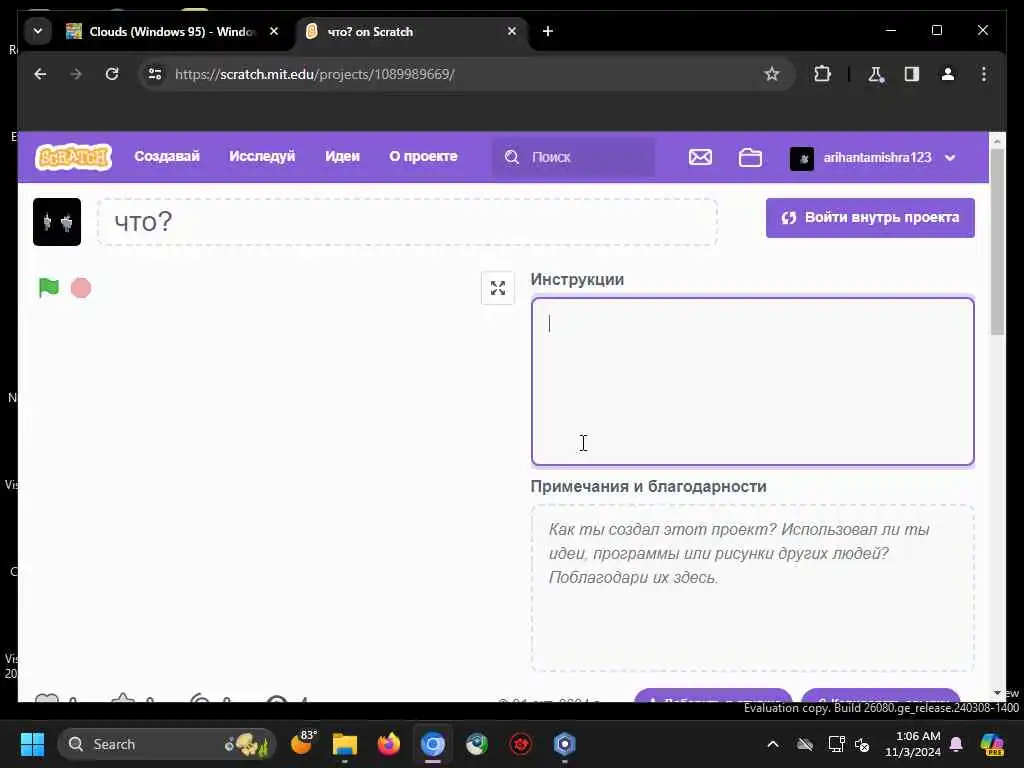1024x768 pixels.
Task: Open clock showing 1:06 AM
Action: [912, 744]
